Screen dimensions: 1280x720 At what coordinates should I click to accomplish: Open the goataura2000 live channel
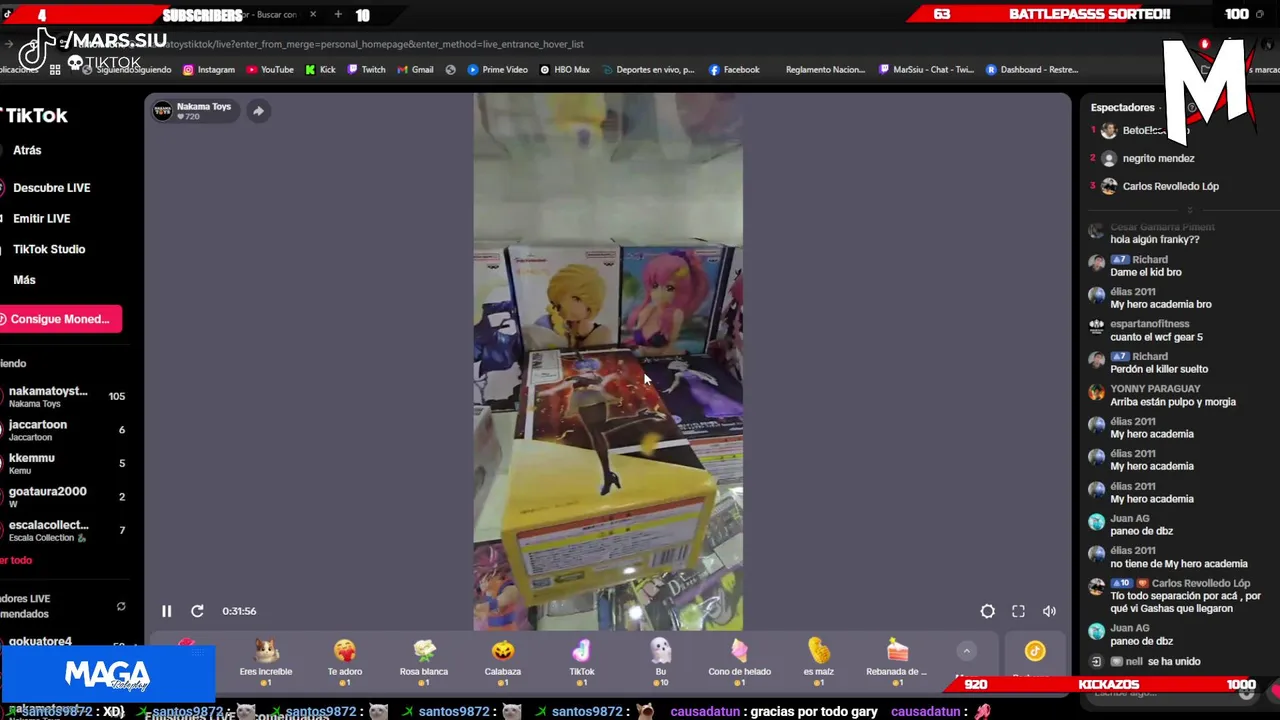point(64,497)
